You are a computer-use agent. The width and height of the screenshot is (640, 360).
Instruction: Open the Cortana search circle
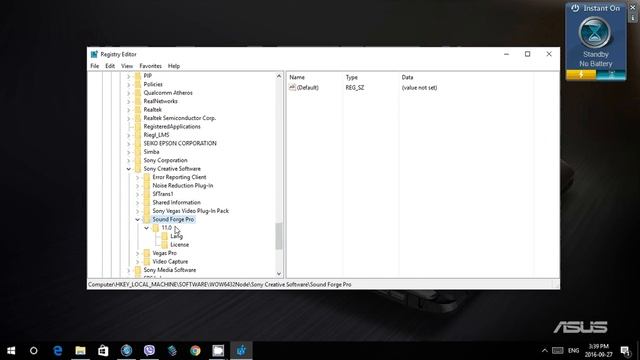pyautogui.click(x=33, y=351)
